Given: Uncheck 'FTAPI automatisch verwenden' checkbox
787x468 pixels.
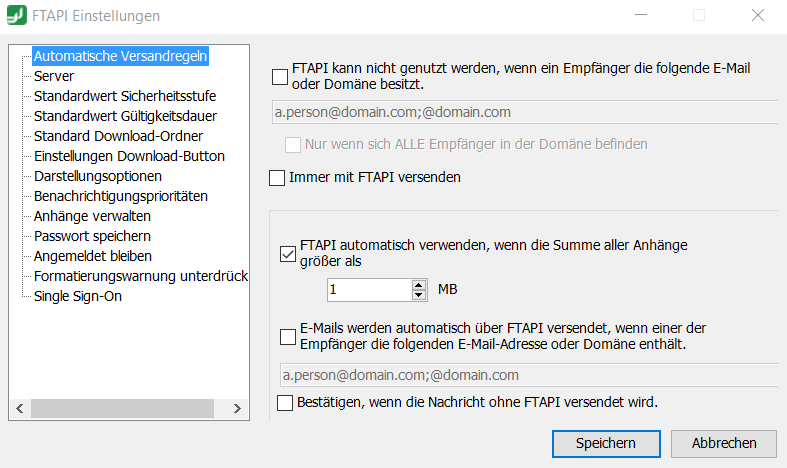Looking at the screenshot, I should [288, 254].
